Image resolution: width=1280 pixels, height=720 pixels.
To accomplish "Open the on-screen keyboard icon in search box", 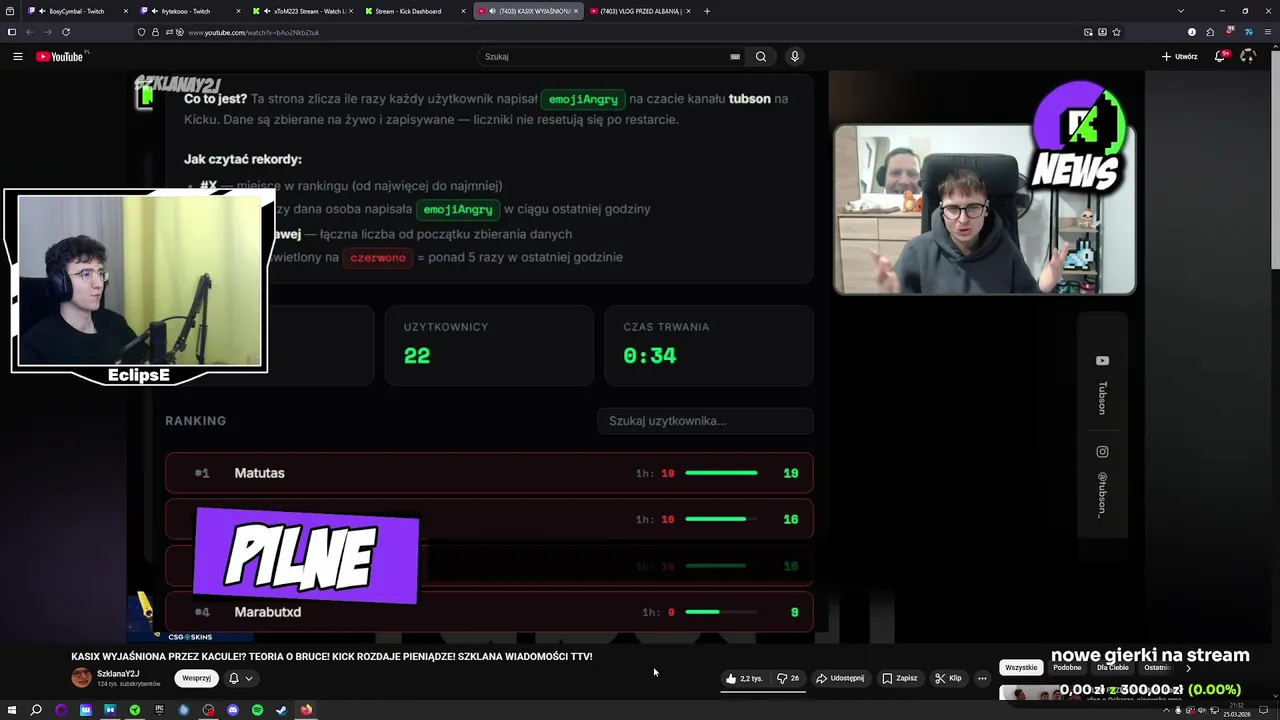I will point(735,57).
